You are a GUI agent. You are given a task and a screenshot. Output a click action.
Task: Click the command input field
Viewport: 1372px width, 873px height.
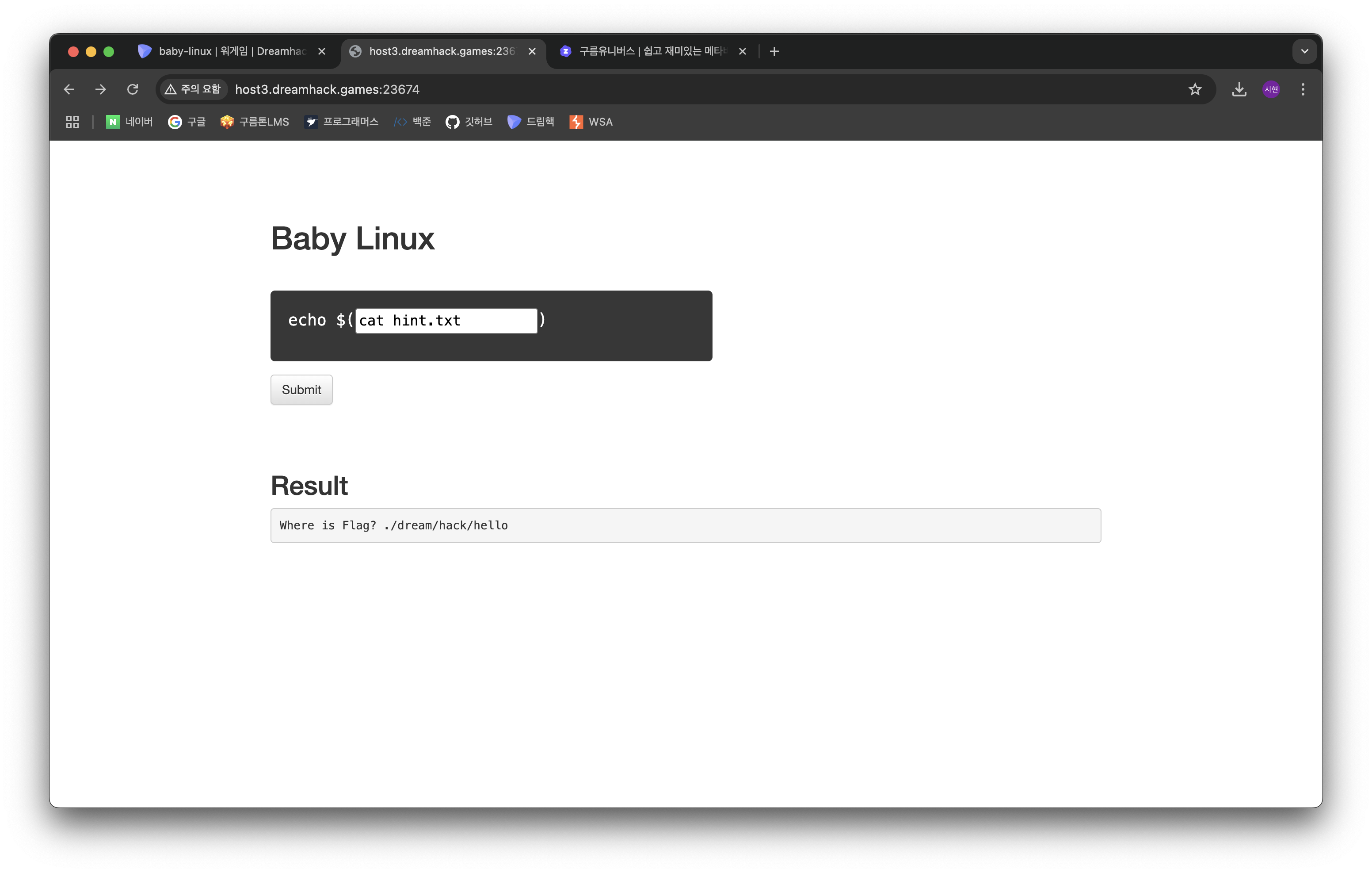click(x=446, y=321)
